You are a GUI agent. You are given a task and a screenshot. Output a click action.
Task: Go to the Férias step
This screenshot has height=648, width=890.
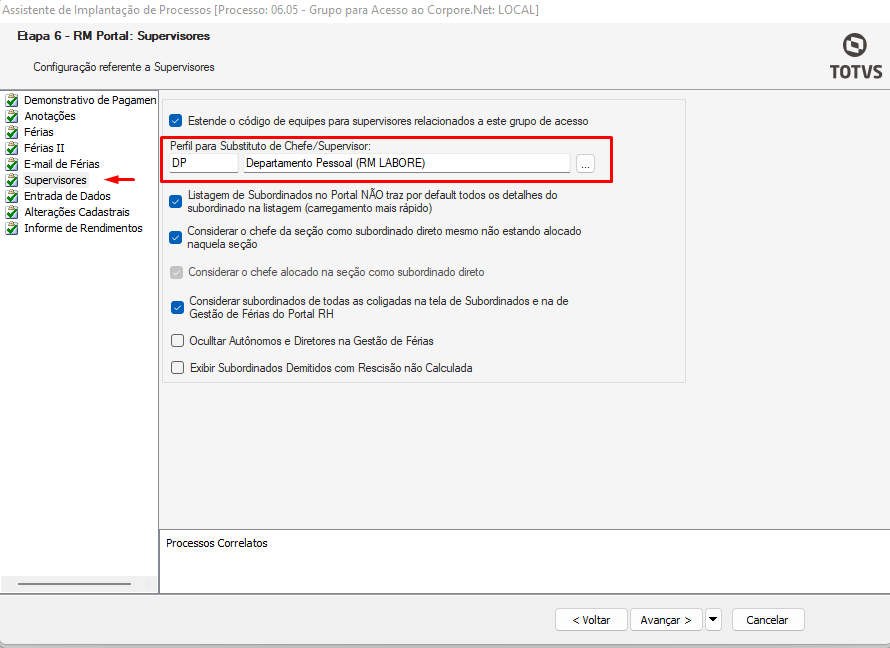38,132
